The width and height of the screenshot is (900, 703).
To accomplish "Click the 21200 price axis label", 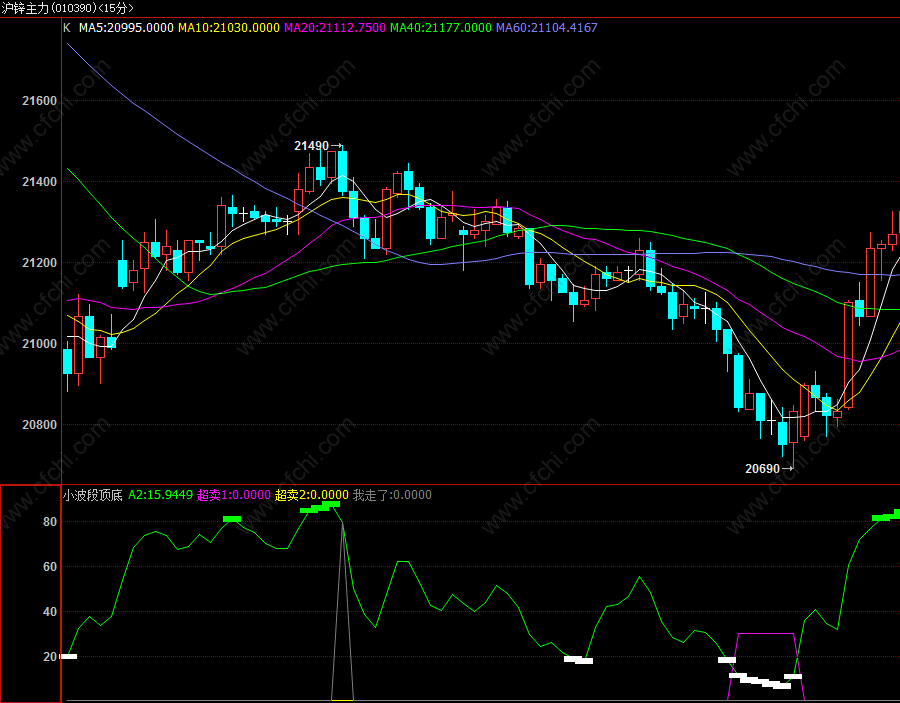I will pyautogui.click(x=40, y=263).
